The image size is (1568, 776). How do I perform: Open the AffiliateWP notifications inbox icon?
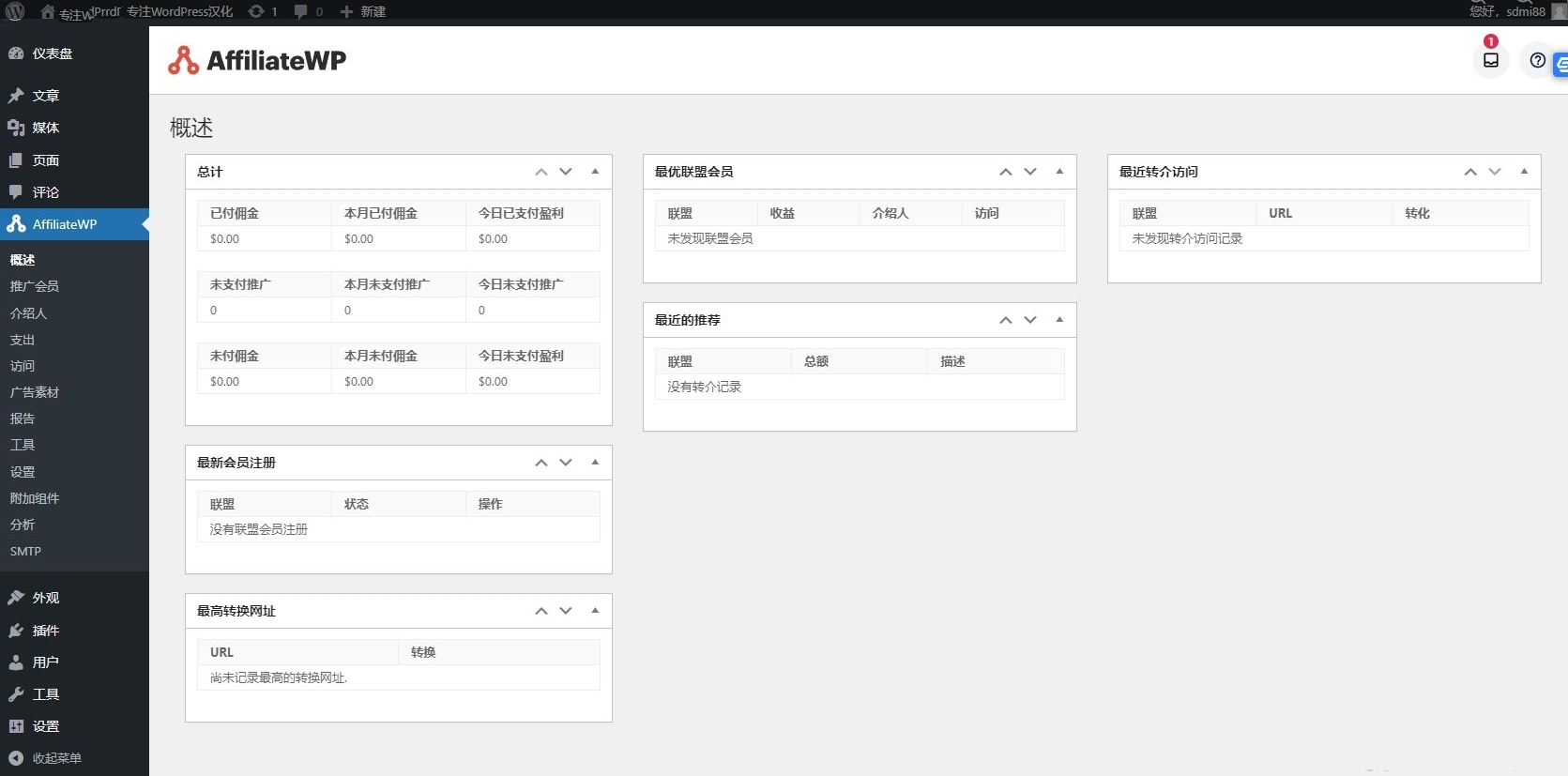coord(1491,60)
